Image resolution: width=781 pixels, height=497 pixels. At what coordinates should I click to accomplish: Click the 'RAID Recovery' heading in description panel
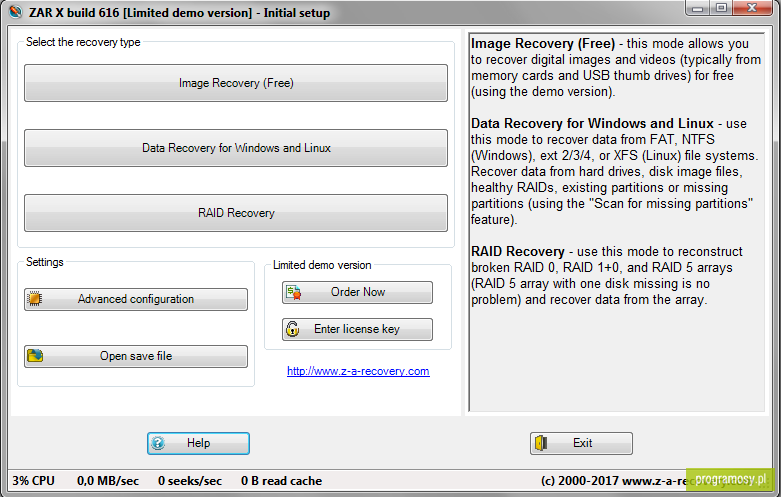click(518, 251)
